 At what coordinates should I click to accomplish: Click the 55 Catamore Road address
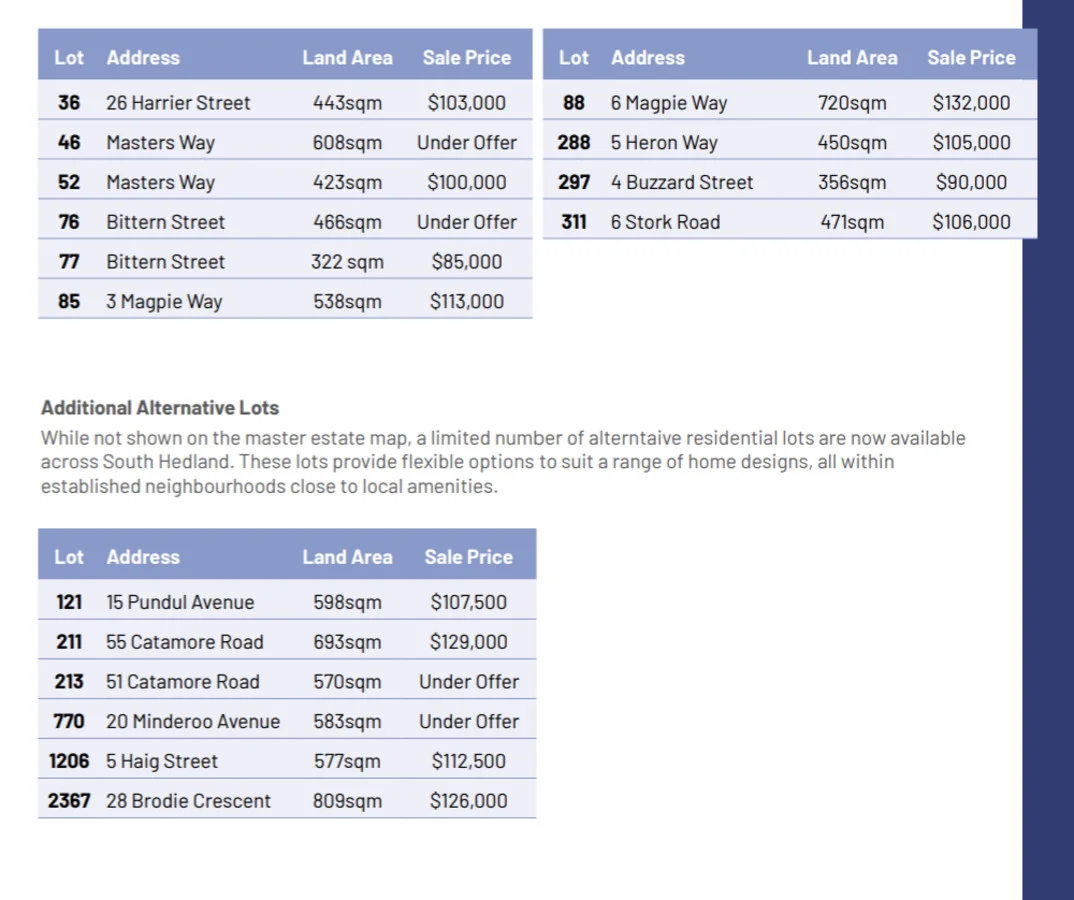[185, 642]
